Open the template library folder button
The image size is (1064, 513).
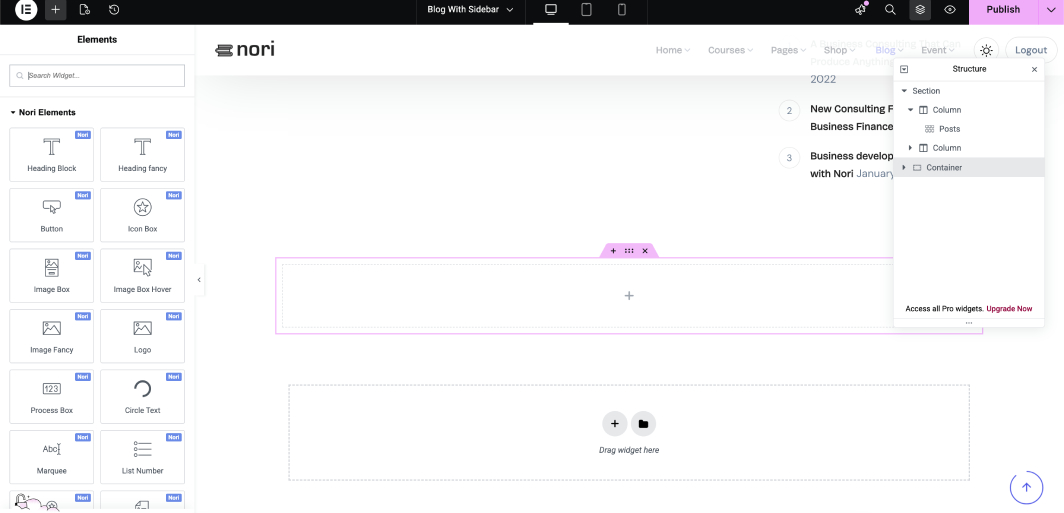(643, 424)
